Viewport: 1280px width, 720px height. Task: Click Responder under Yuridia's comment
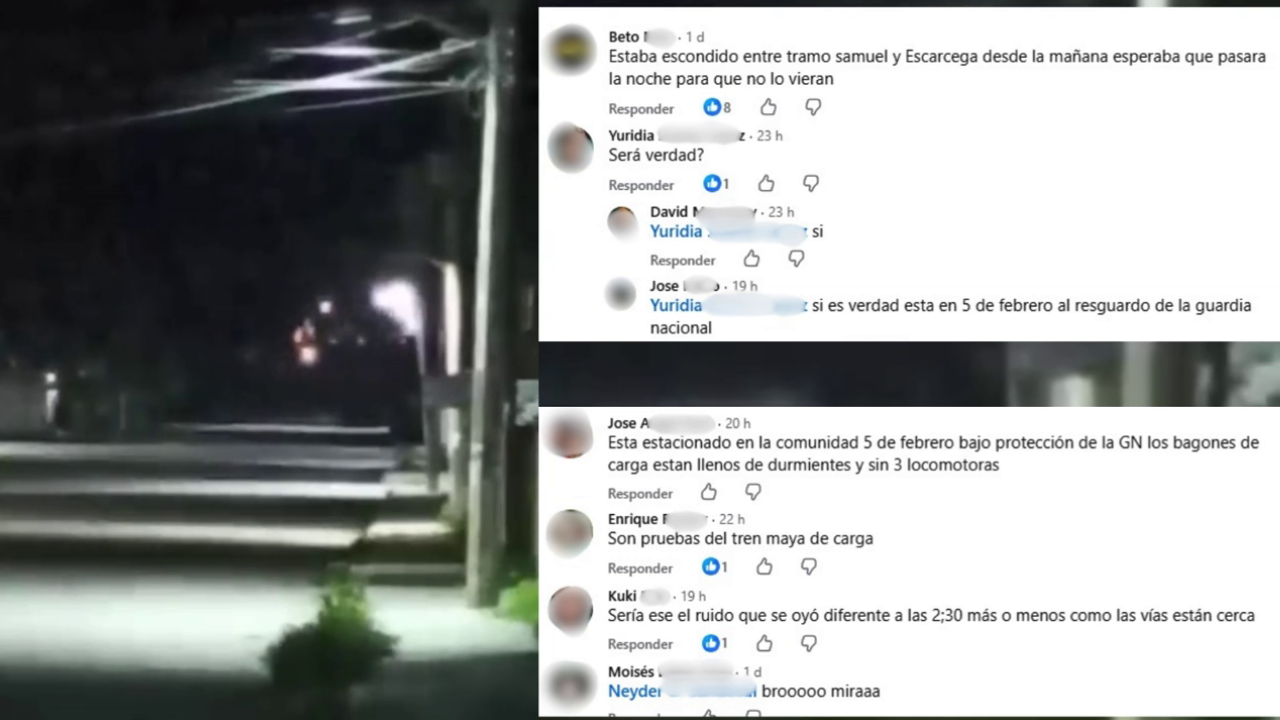pos(641,185)
